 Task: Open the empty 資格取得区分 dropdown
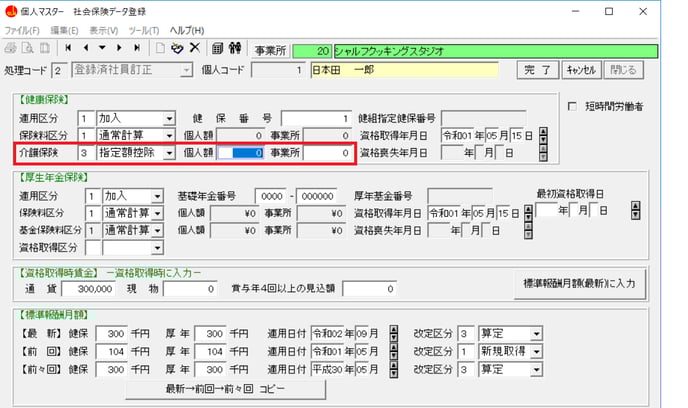(x=157, y=248)
